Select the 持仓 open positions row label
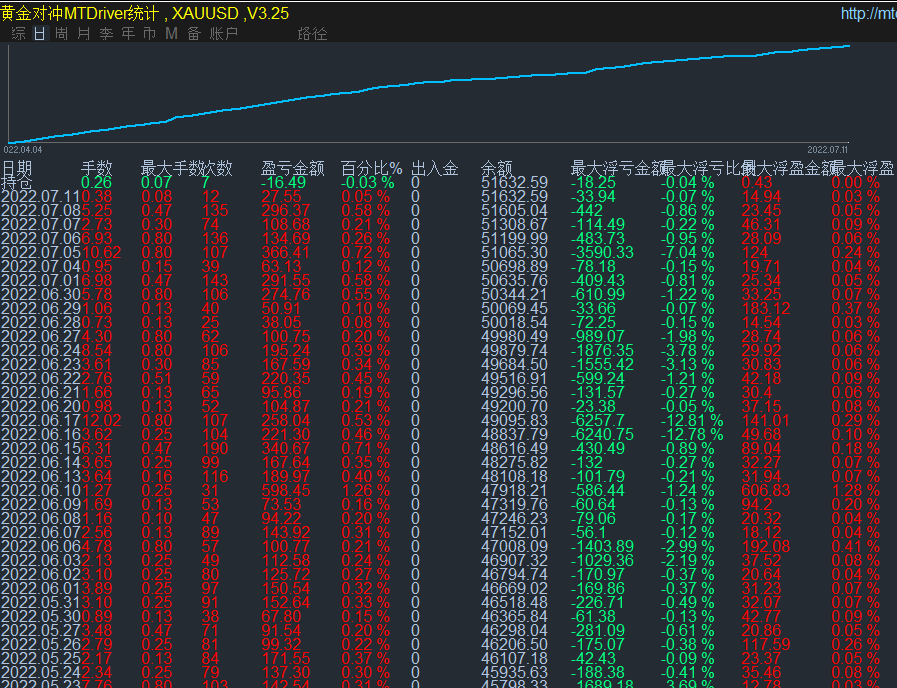Screen dimensions: 897x688 (17, 182)
